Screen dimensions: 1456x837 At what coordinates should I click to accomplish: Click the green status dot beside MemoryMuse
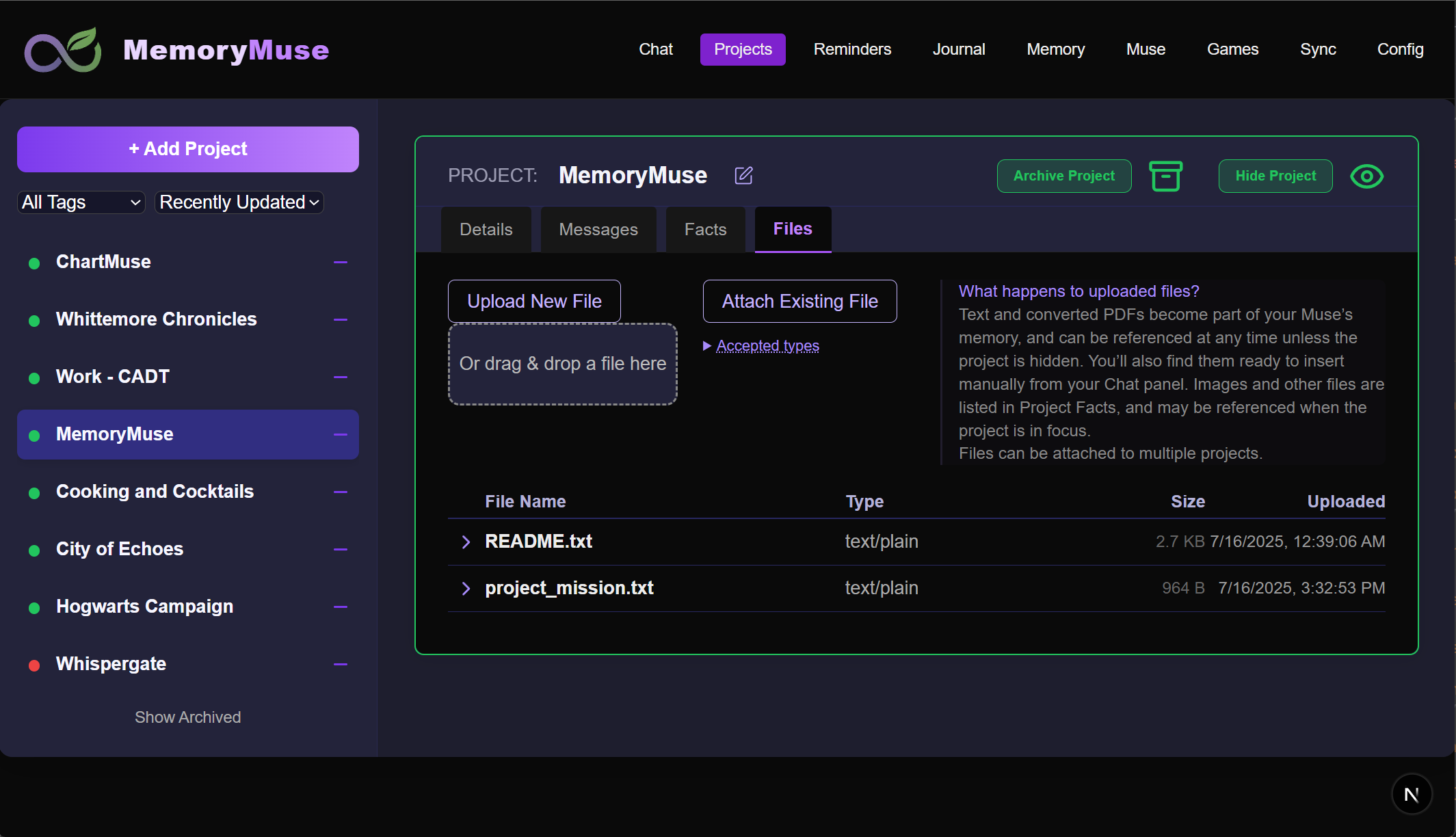tap(34, 435)
